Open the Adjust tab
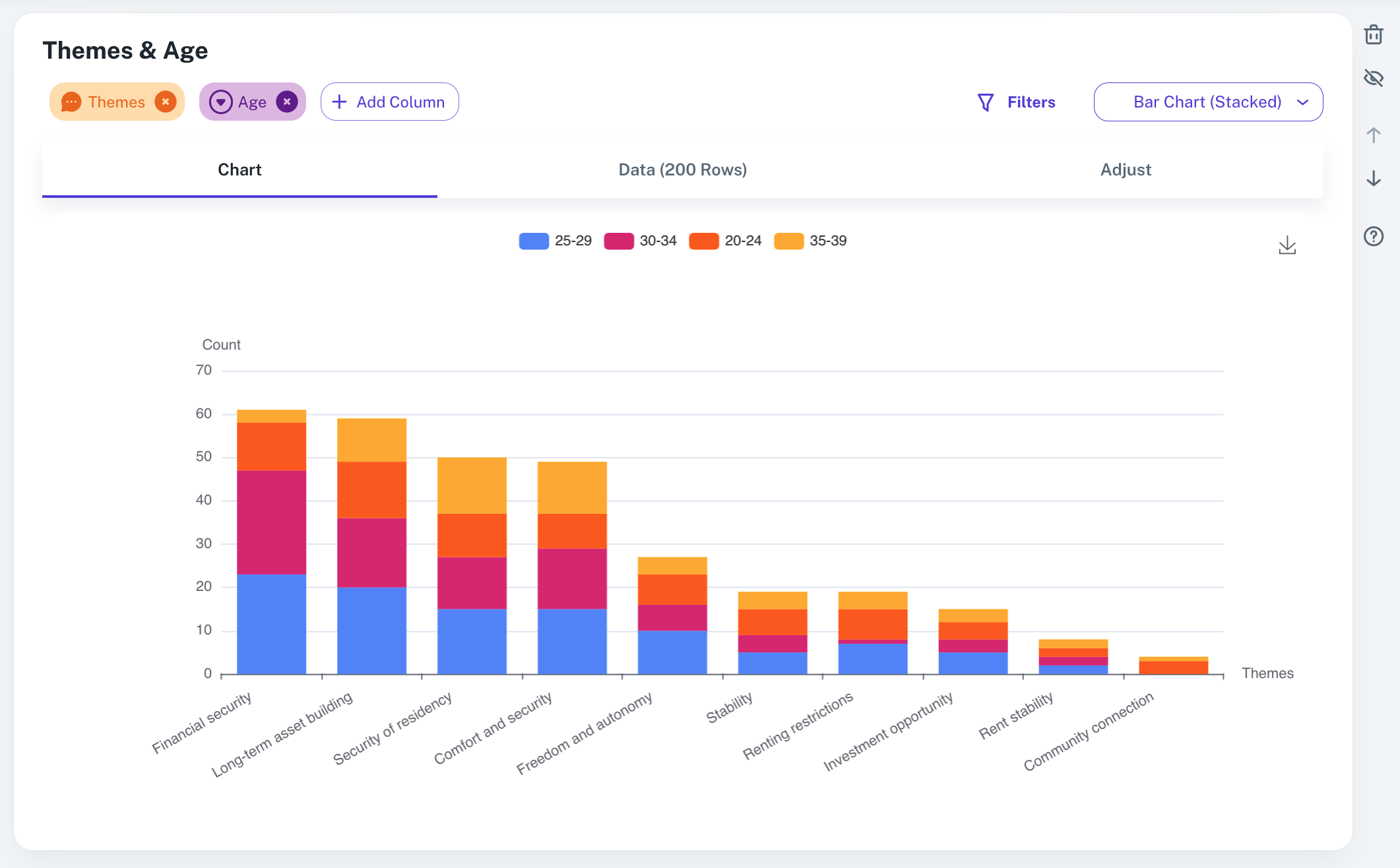The image size is (1400, 868). point(1126,170)
